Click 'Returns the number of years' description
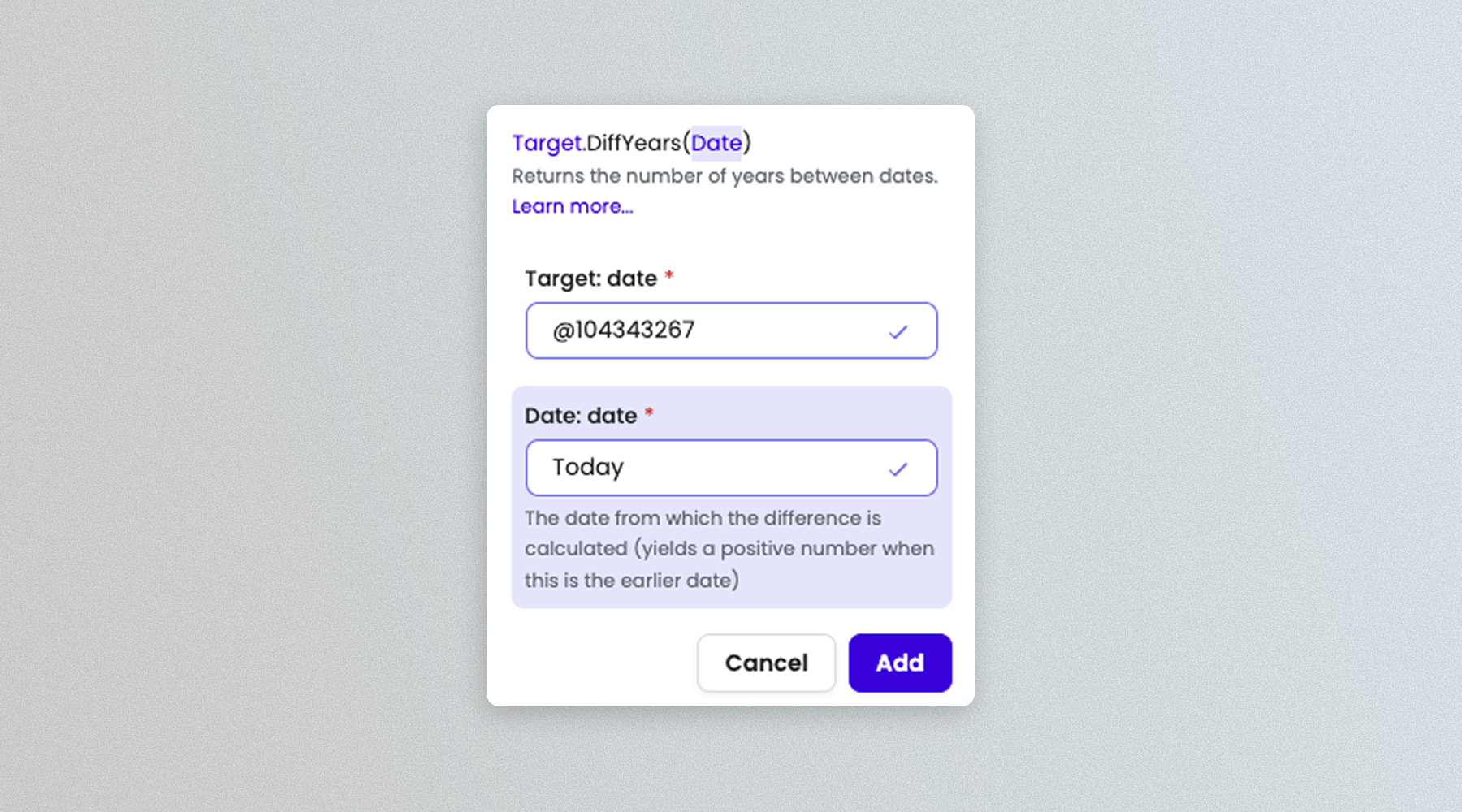The height and width of the screenshot is (812, 1462). point(725,176)
